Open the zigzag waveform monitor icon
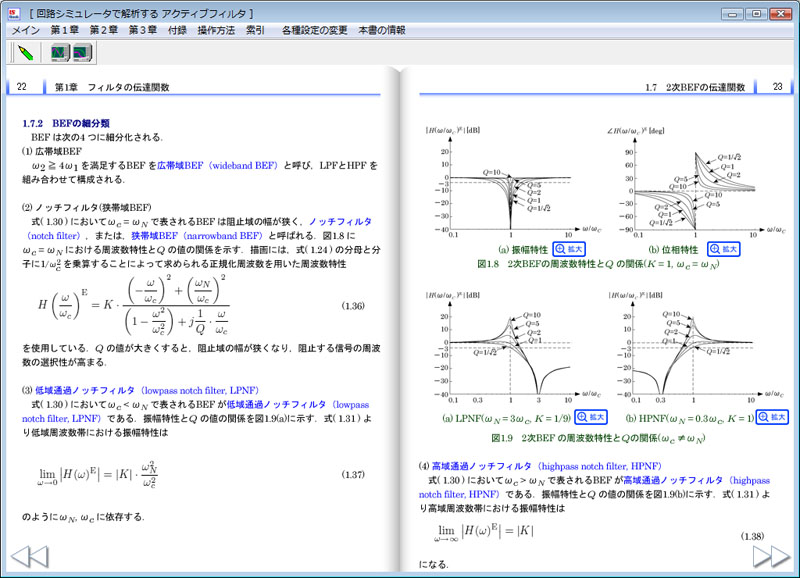Viewport: 800px width, 578px height. pos(60,53)
